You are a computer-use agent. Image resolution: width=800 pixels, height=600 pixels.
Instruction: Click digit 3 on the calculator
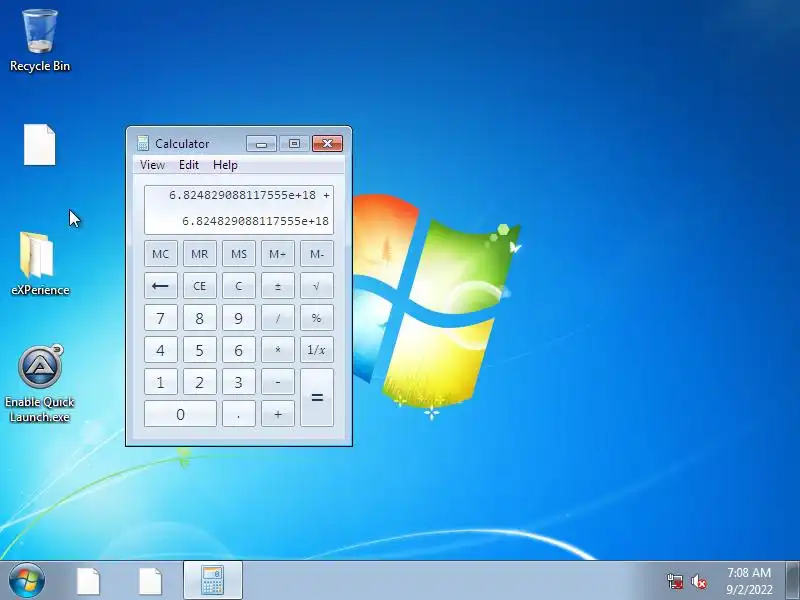click(x=239, y=382)
